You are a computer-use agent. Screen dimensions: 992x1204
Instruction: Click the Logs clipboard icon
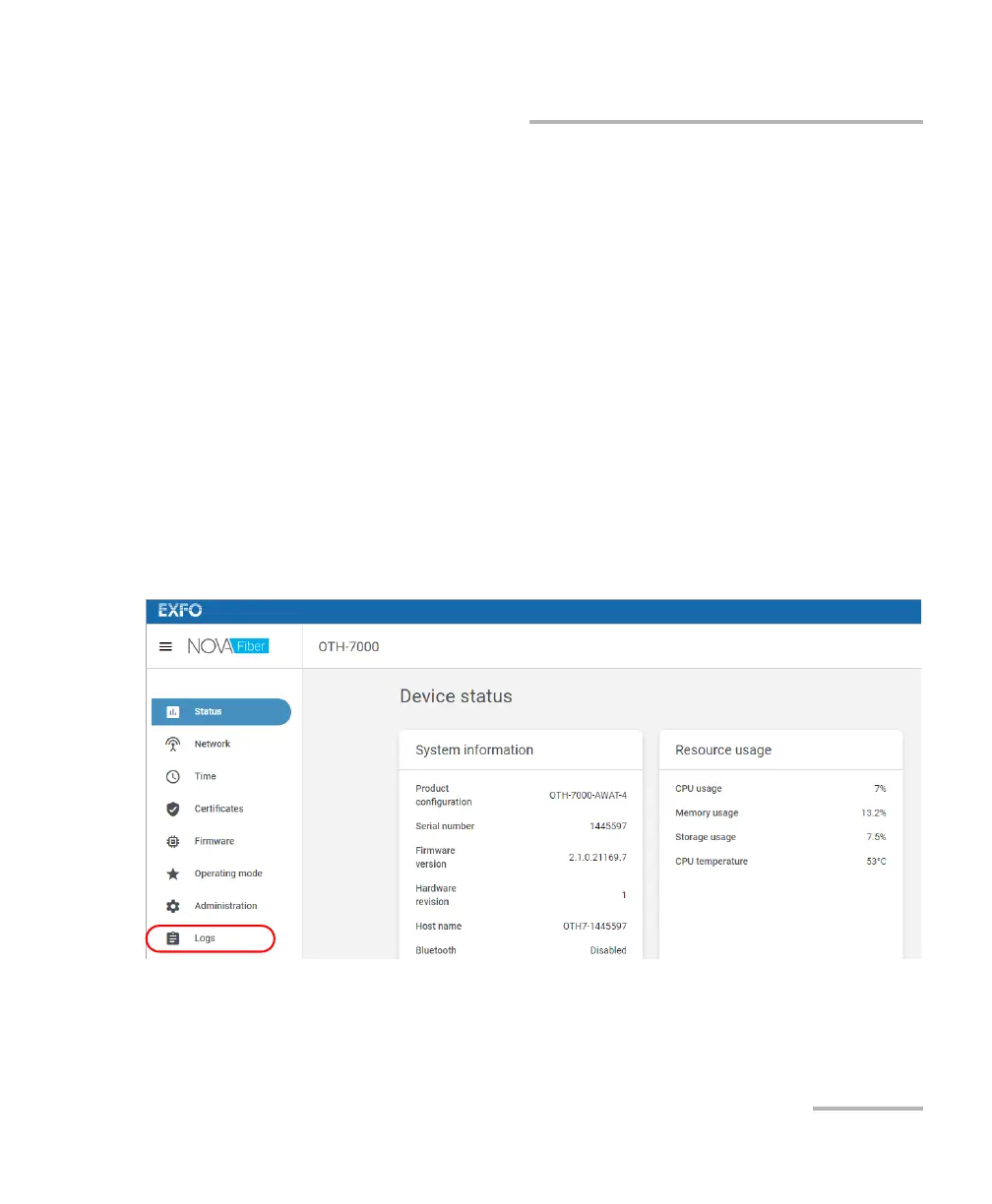(173, 938)
